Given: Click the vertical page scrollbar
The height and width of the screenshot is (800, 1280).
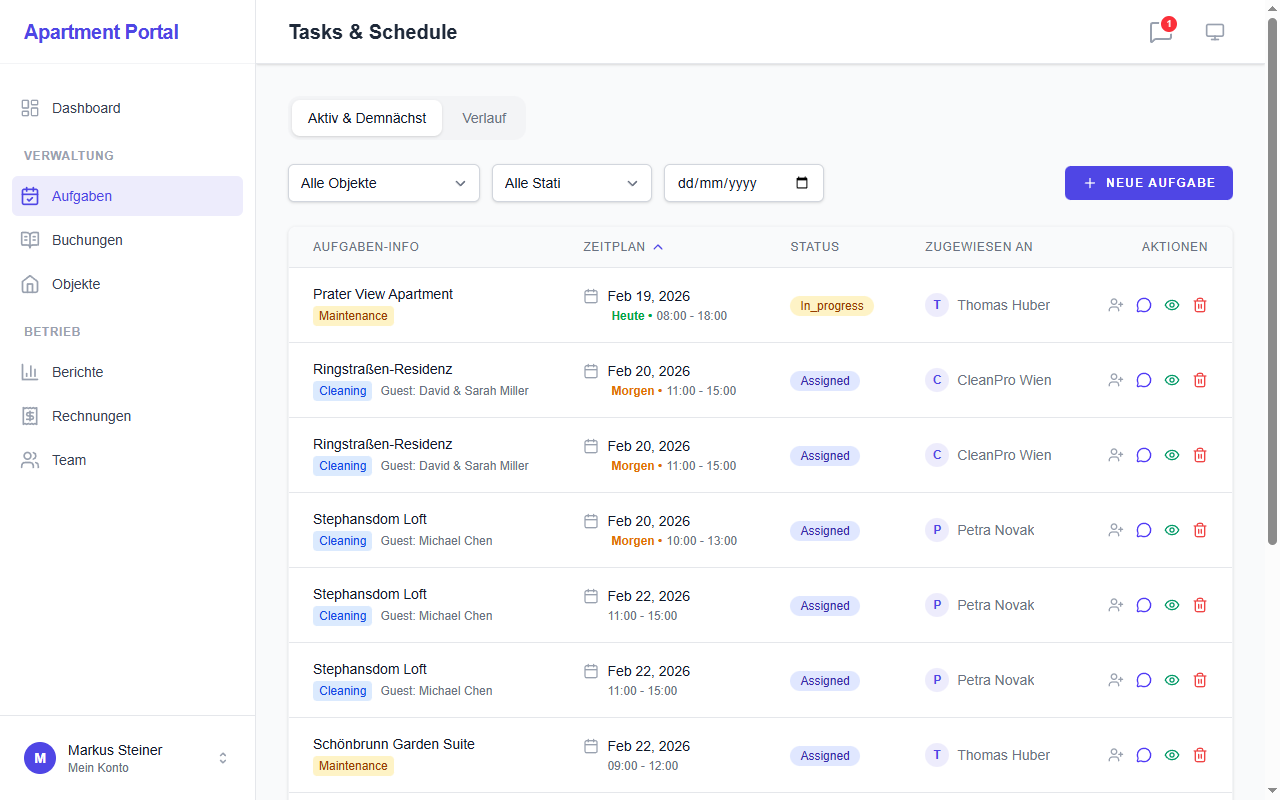Looking at the screenshot, I should [1272, 280].
